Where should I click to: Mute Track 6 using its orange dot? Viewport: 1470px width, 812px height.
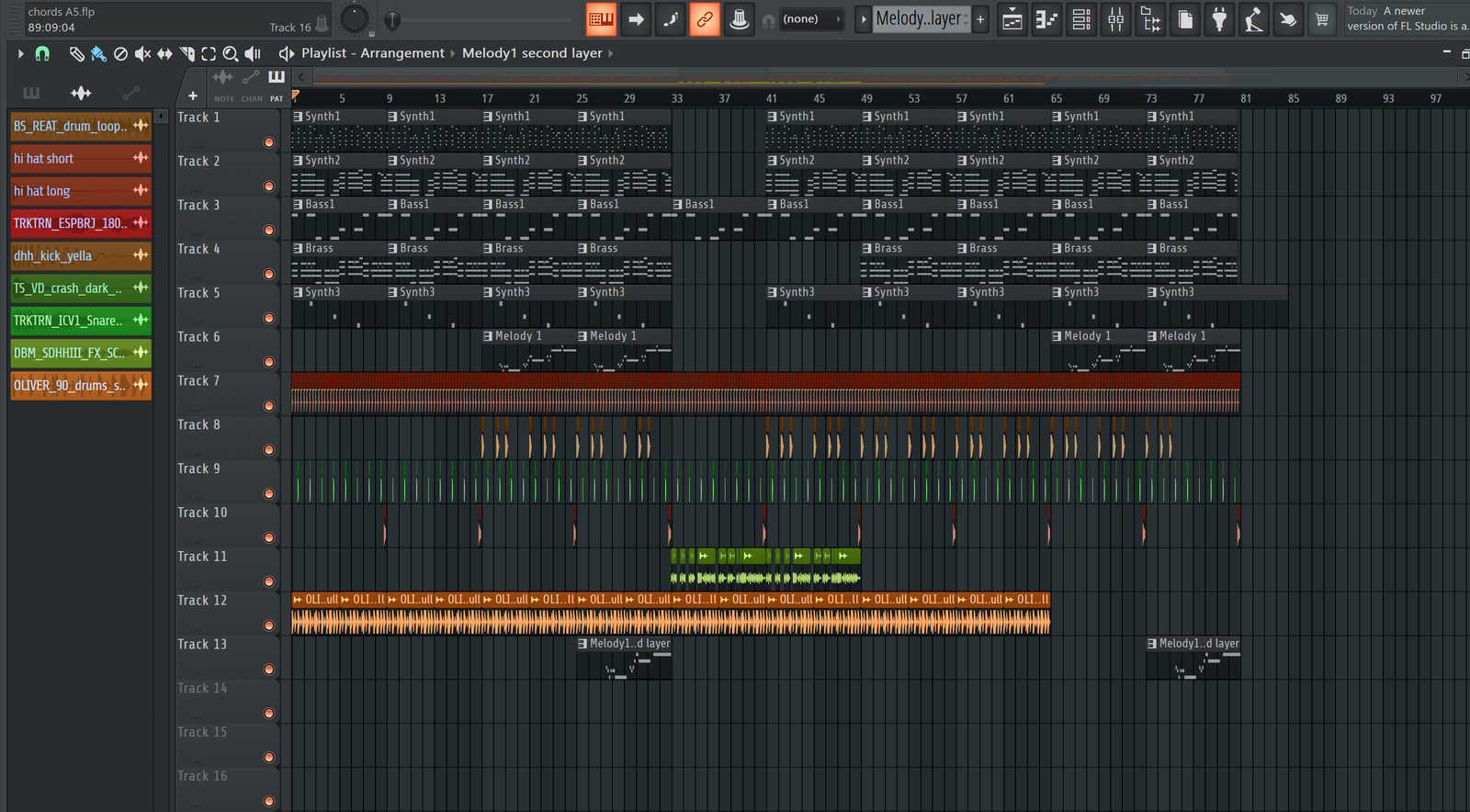click(269, 362)
